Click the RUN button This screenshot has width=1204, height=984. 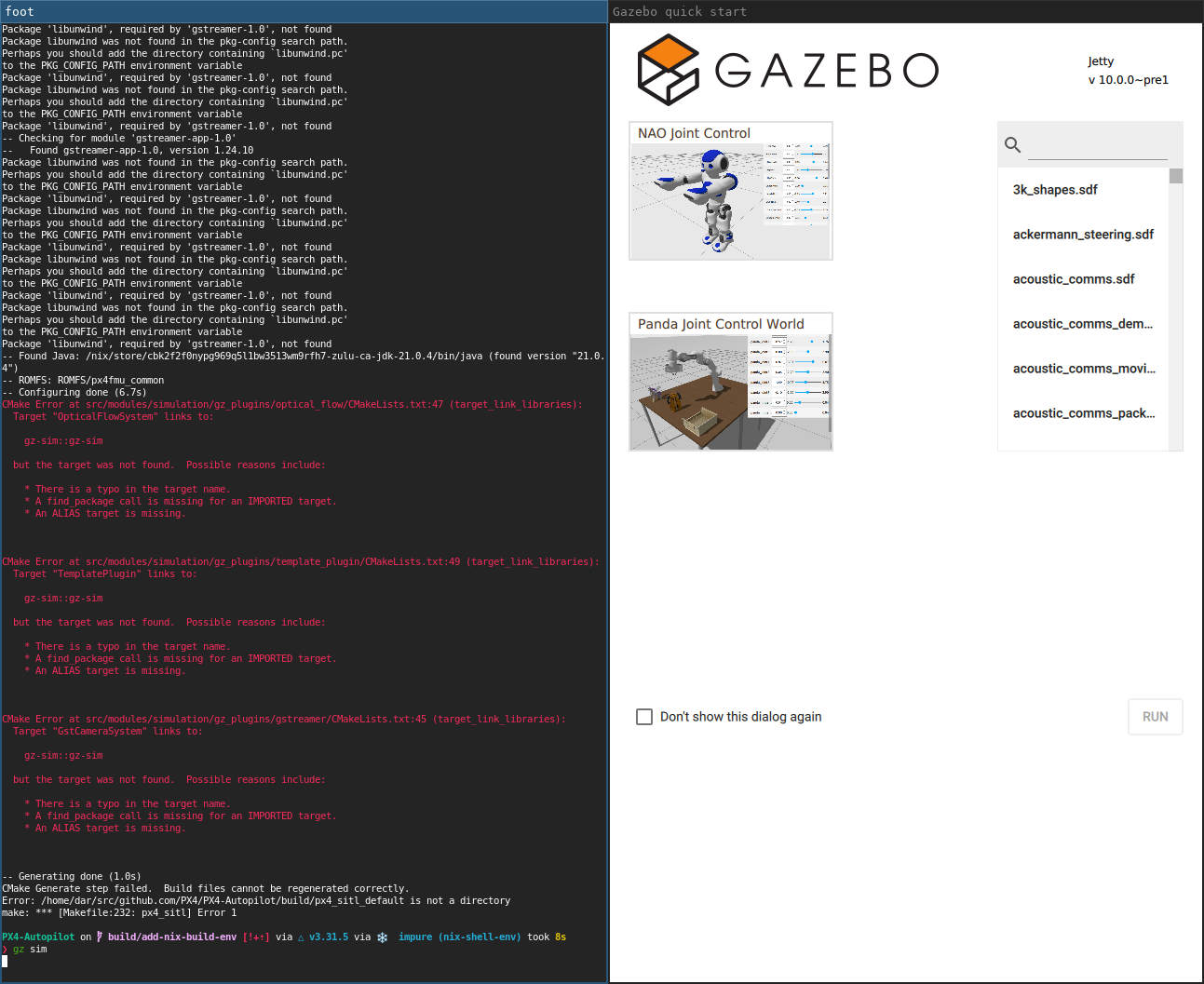coord(1156,717)
